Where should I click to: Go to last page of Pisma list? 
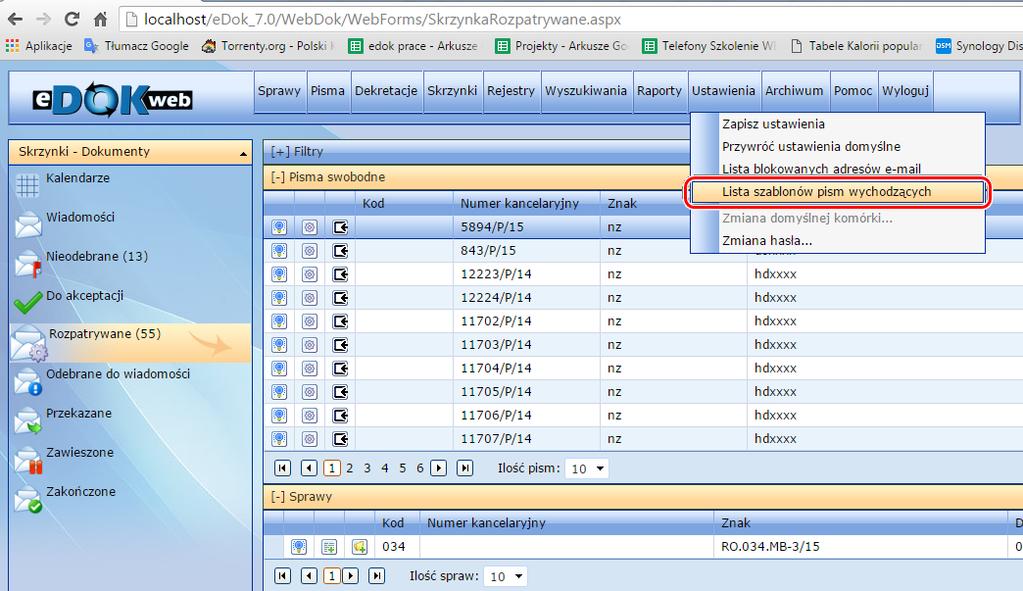465,468
